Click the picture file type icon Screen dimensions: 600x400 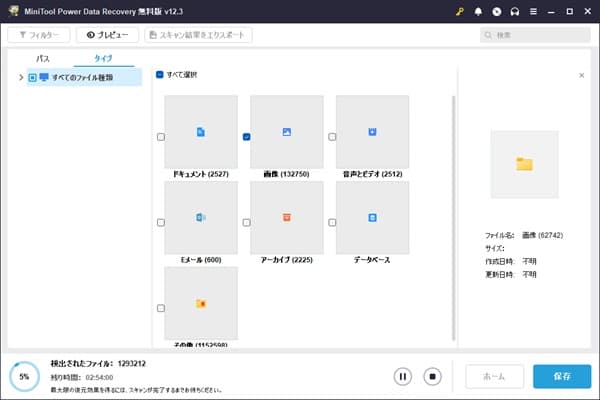(287, 132)
